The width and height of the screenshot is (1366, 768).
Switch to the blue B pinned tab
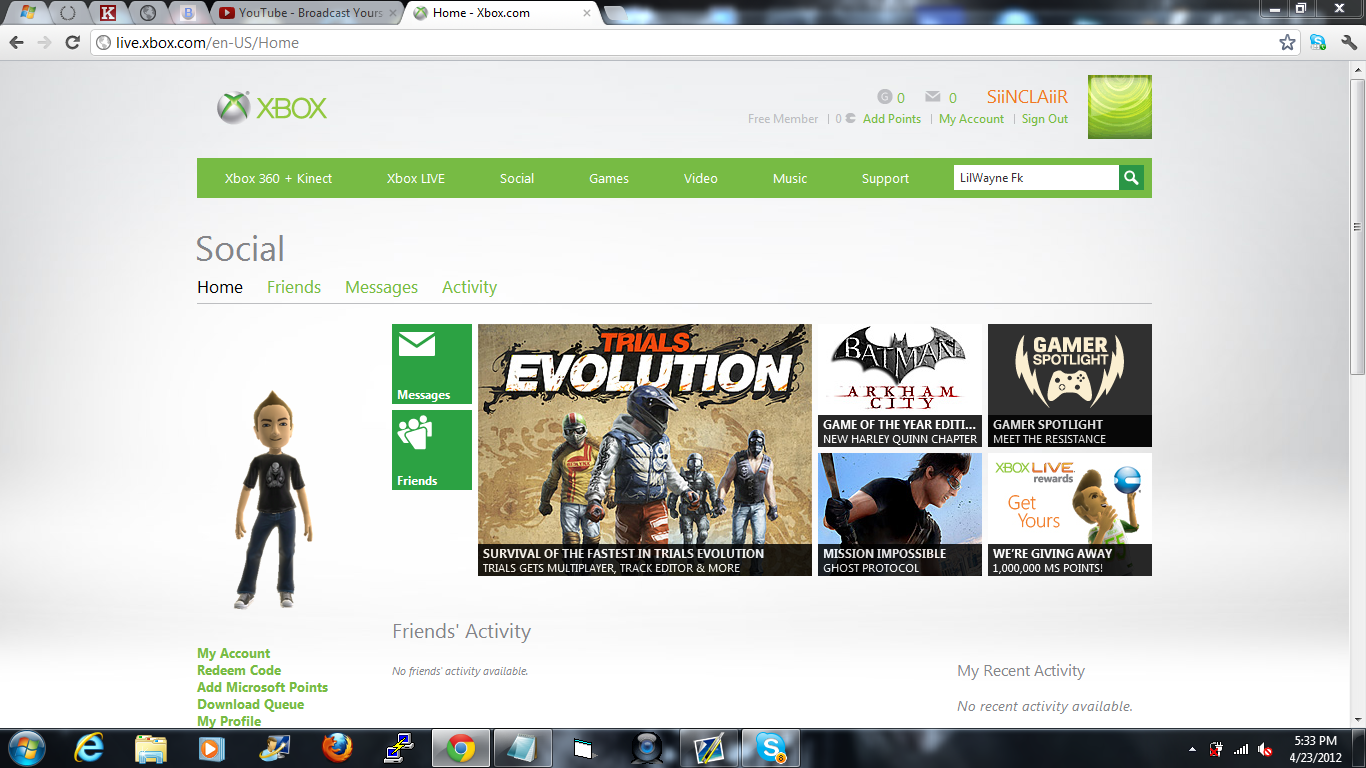(188, 13)
